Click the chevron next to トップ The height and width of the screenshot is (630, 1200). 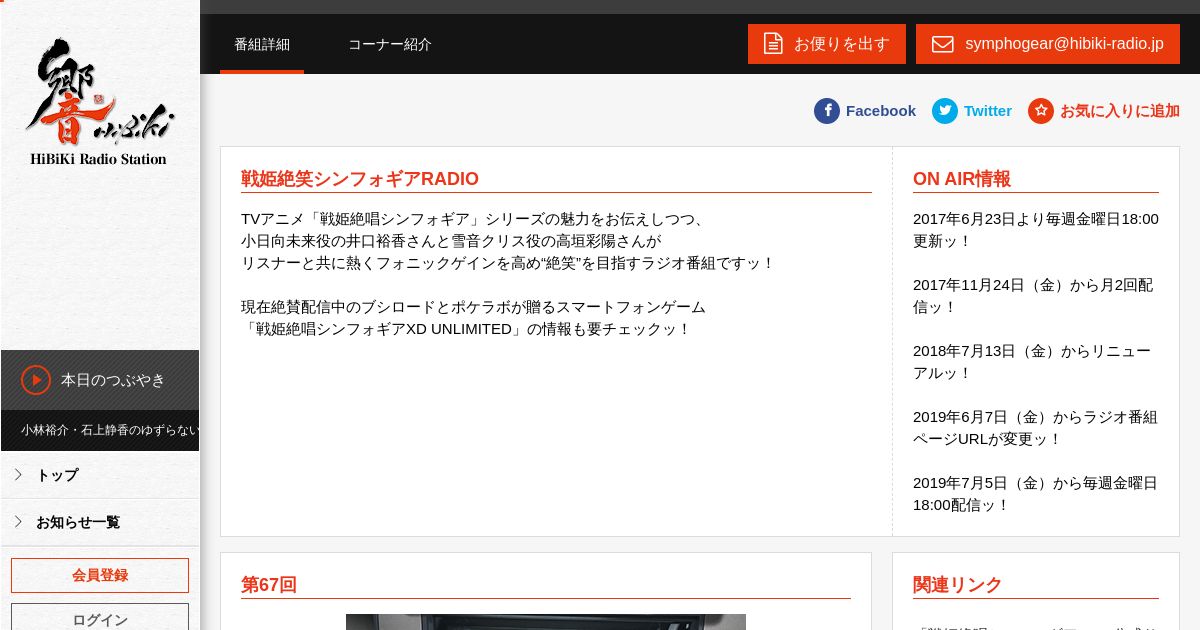pyautogui.click(x=18, y=475)
